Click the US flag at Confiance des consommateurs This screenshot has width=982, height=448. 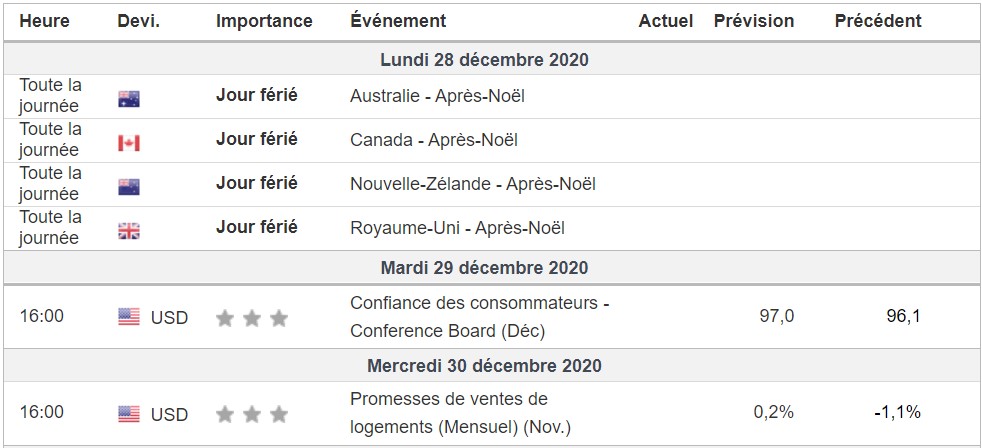(129, 317)
